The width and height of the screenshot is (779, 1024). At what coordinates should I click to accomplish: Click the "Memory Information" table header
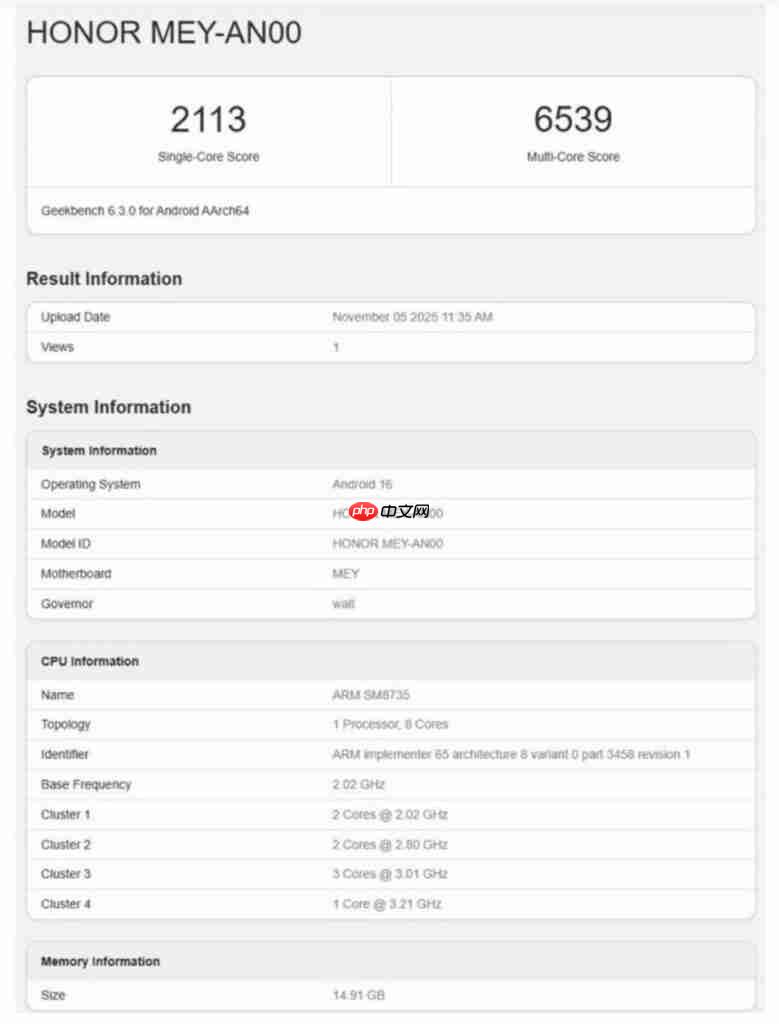coord(391,961)
